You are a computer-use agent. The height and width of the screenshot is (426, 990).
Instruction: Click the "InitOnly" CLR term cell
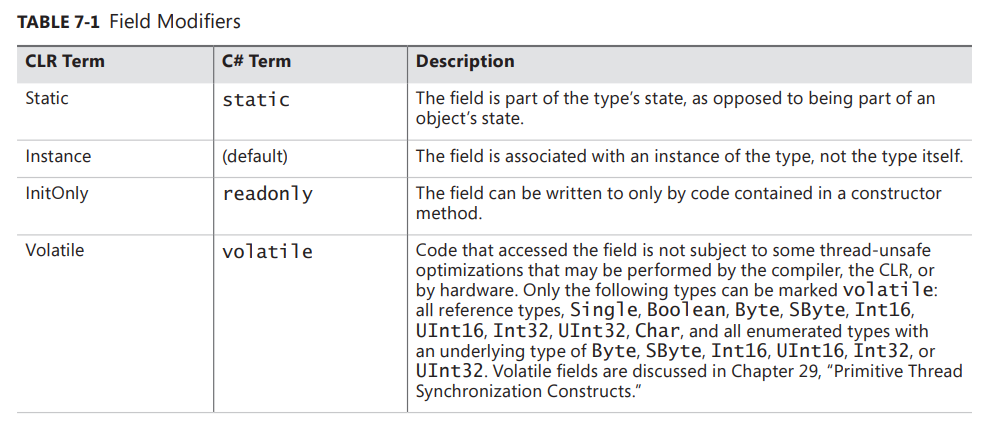[56, 193]
